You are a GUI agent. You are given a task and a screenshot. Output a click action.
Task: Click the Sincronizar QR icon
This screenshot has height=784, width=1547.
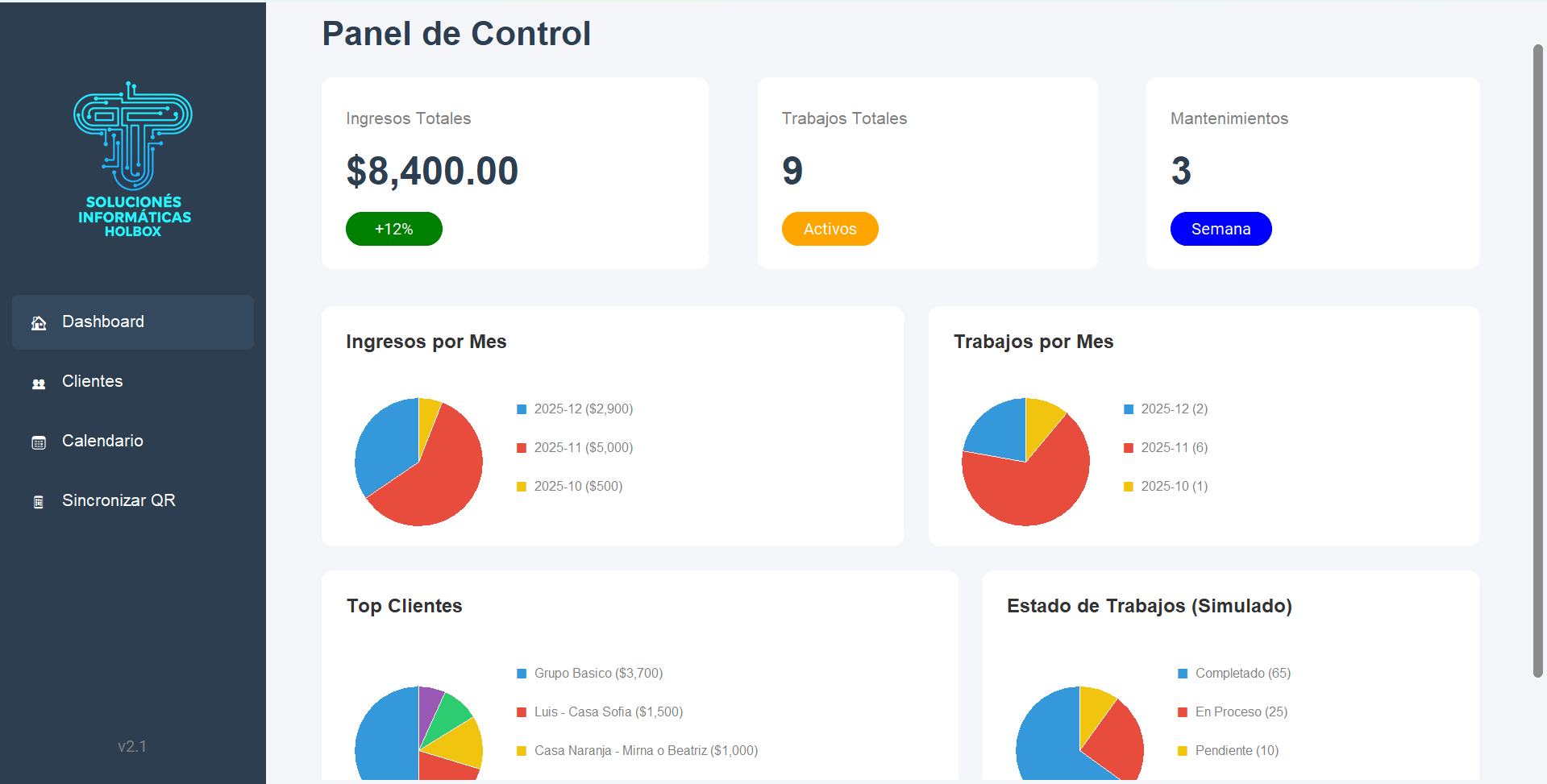tap(39, 501)
